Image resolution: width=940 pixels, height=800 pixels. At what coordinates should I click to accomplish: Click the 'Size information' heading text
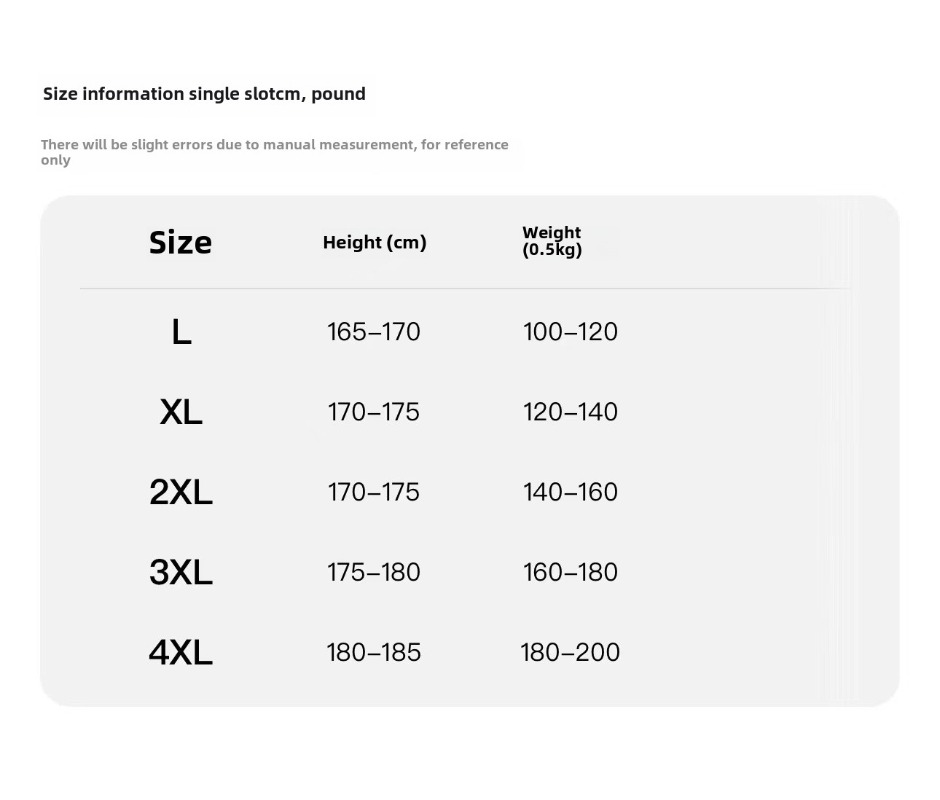pos(204,94)
